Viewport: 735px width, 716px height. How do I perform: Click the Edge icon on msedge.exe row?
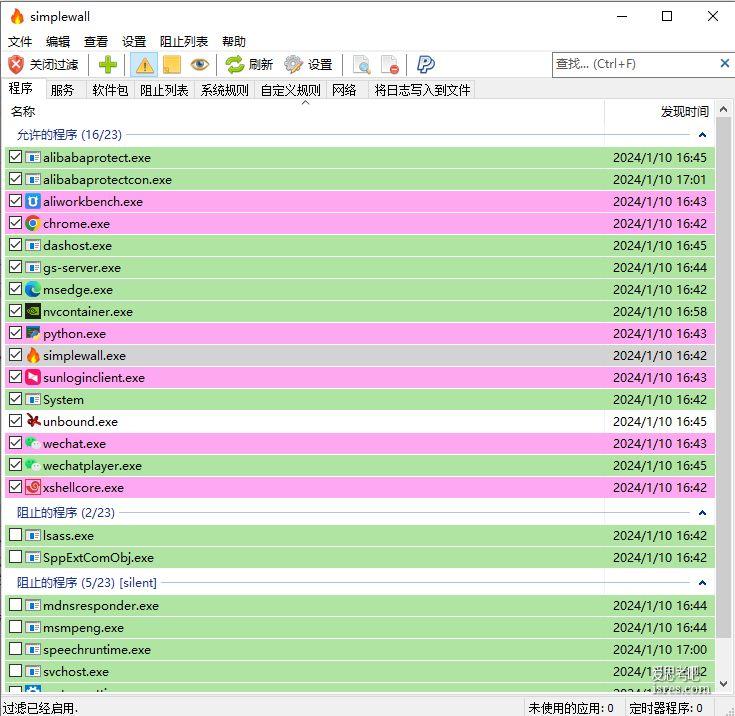pos(32,289)
